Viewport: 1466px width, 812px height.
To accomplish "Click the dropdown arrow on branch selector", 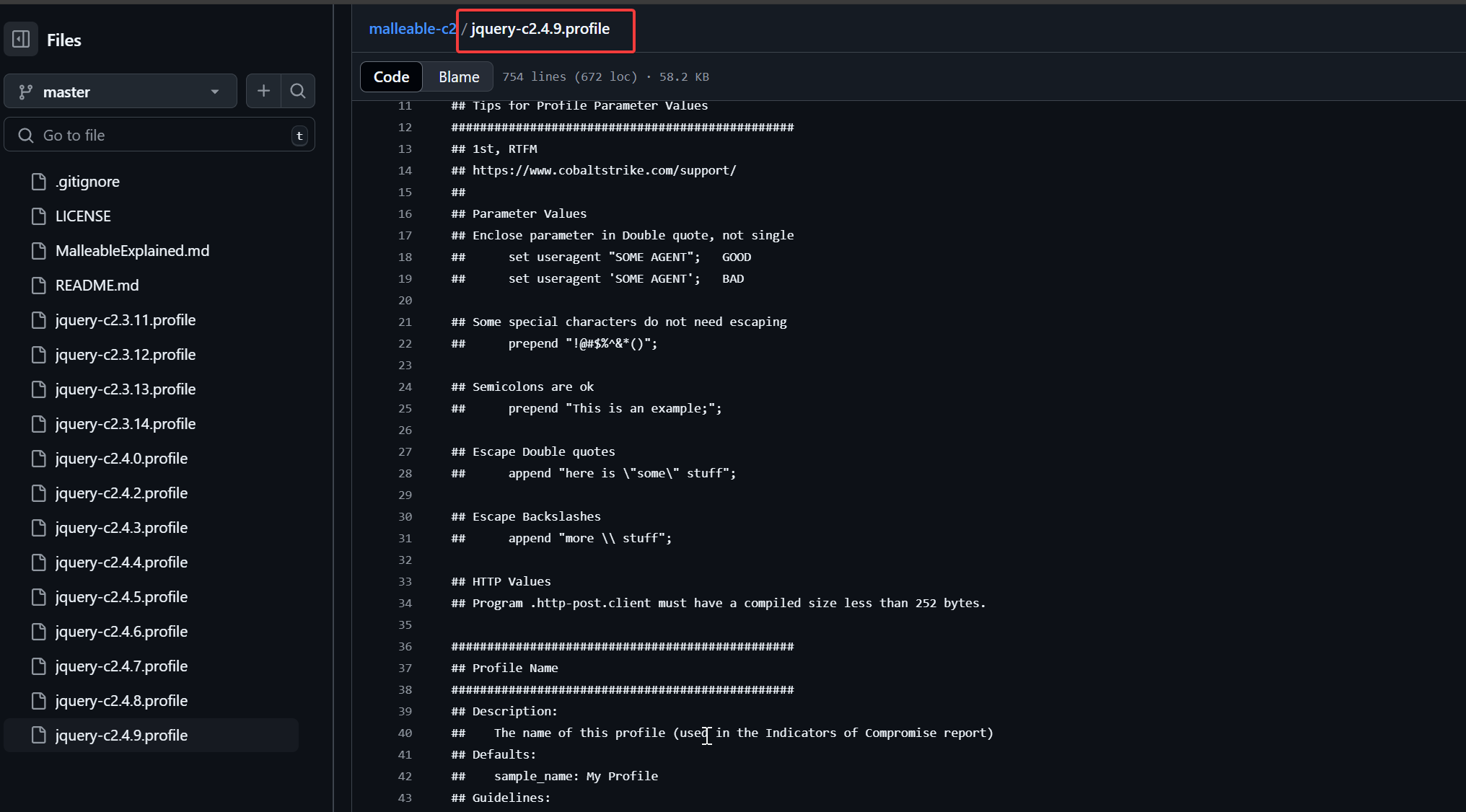I will point(214,92).
